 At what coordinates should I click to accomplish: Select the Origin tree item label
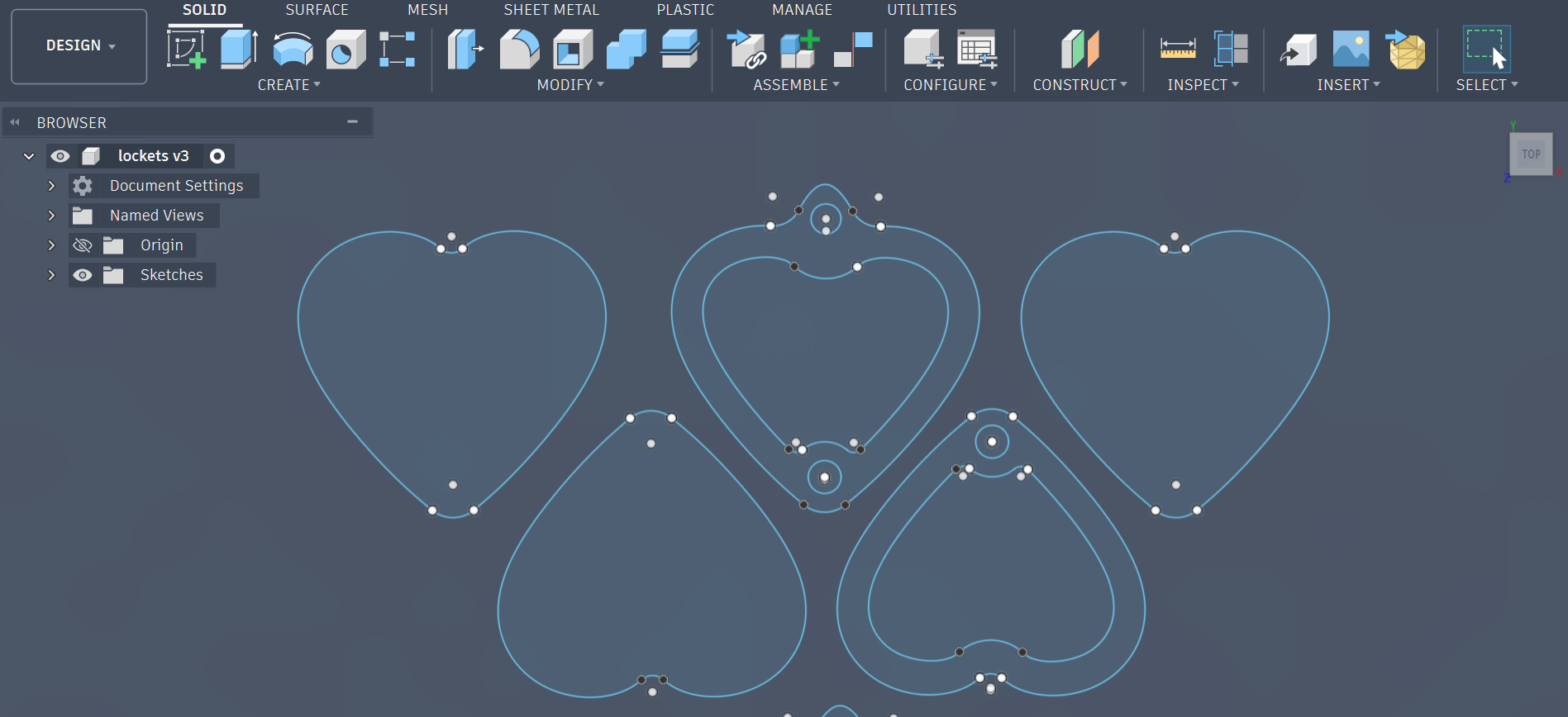161,245
